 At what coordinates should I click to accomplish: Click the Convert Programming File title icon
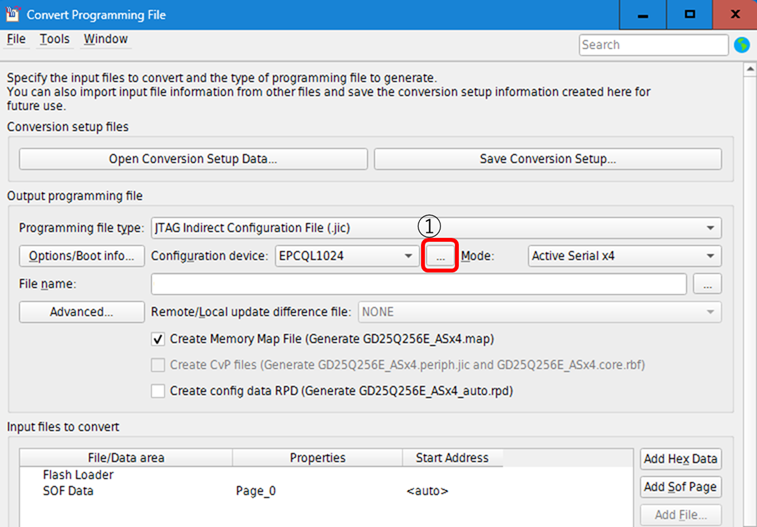[12, 14]
